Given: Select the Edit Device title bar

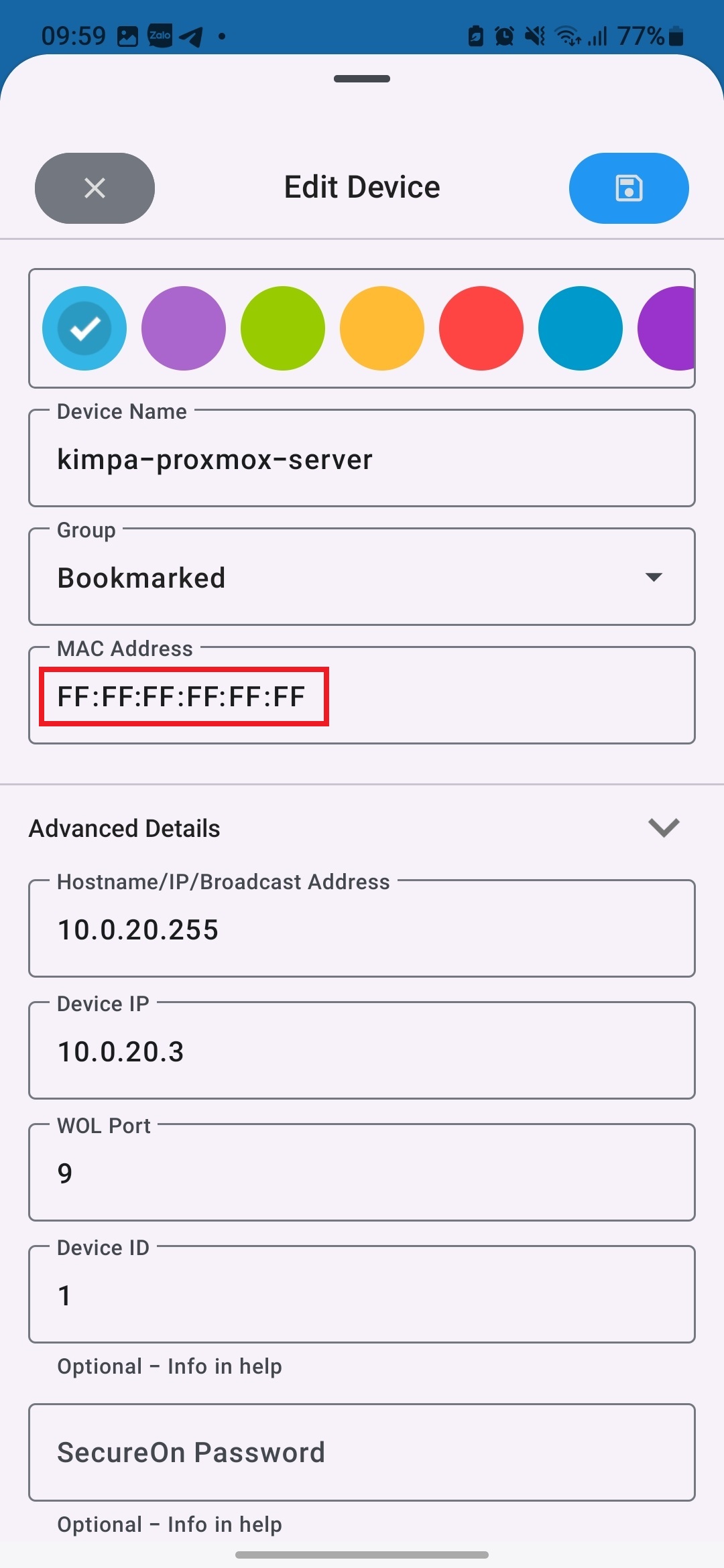Looking at the screenshot, I should click(361, 186).
